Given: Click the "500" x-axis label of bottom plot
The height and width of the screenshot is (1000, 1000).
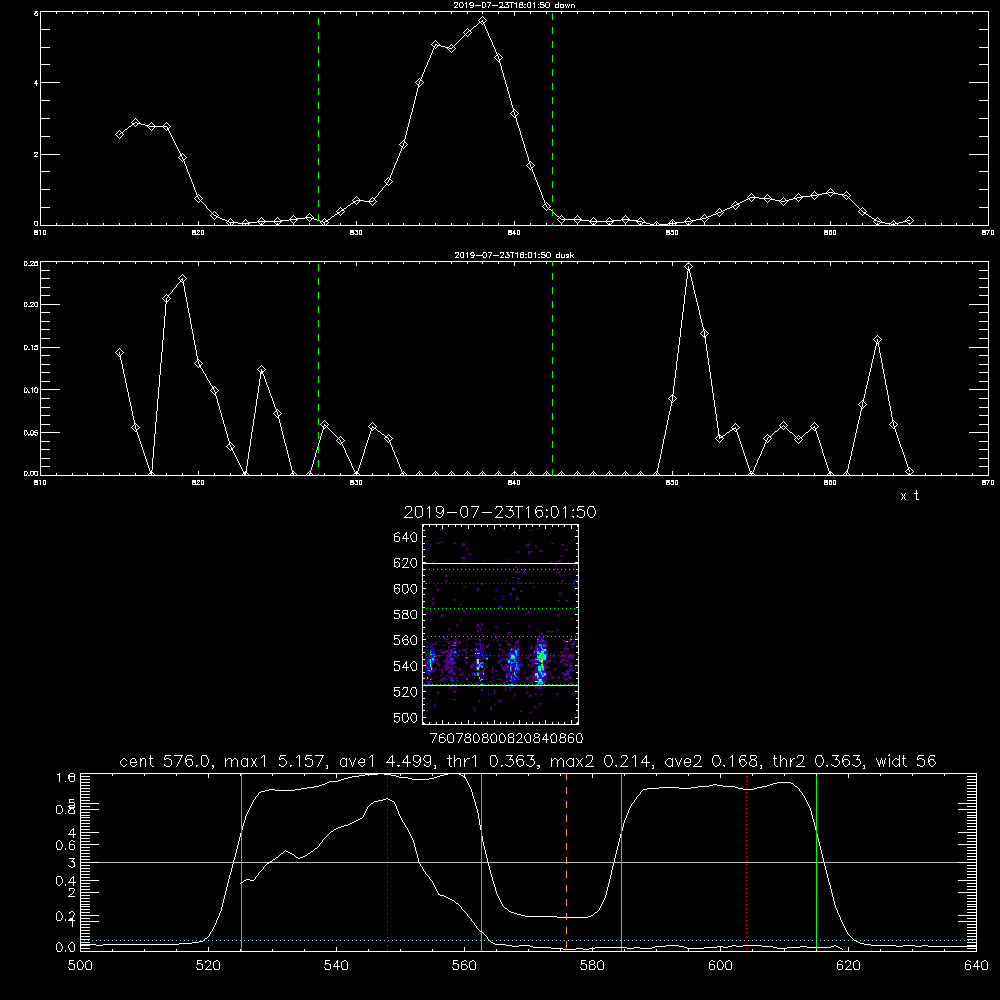Looking at the screenshot, I should 80,966.
